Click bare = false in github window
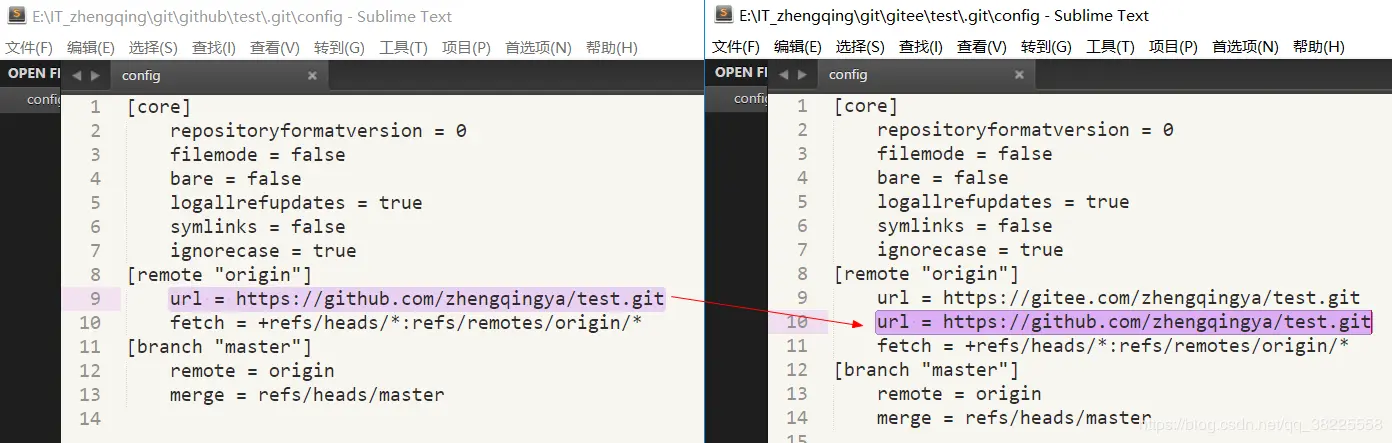The image size is (1392, 443). [x=236, y=179]
